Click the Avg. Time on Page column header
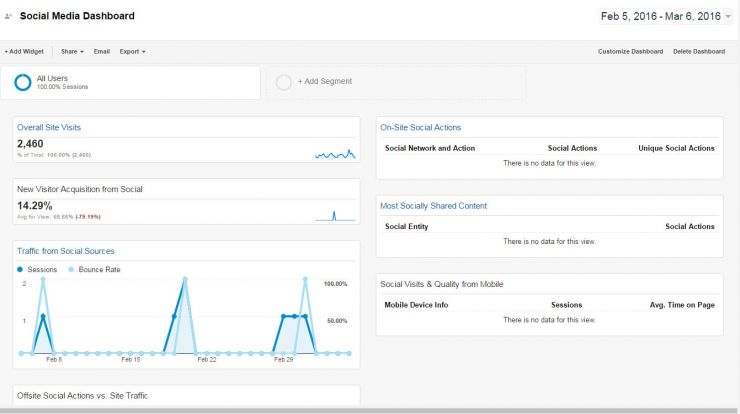This screenshot has height=414, width=740. [682, 305]
